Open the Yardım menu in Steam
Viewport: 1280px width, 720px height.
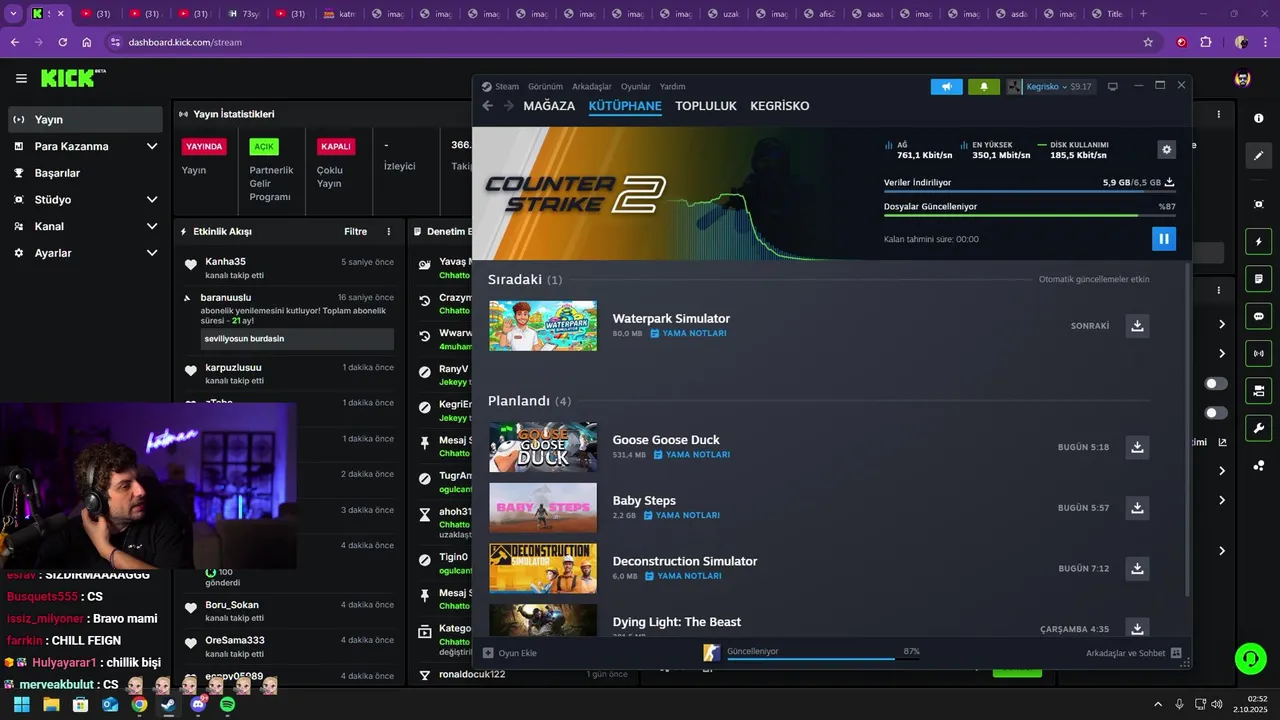pyautogui.click(x=673, y=87)
